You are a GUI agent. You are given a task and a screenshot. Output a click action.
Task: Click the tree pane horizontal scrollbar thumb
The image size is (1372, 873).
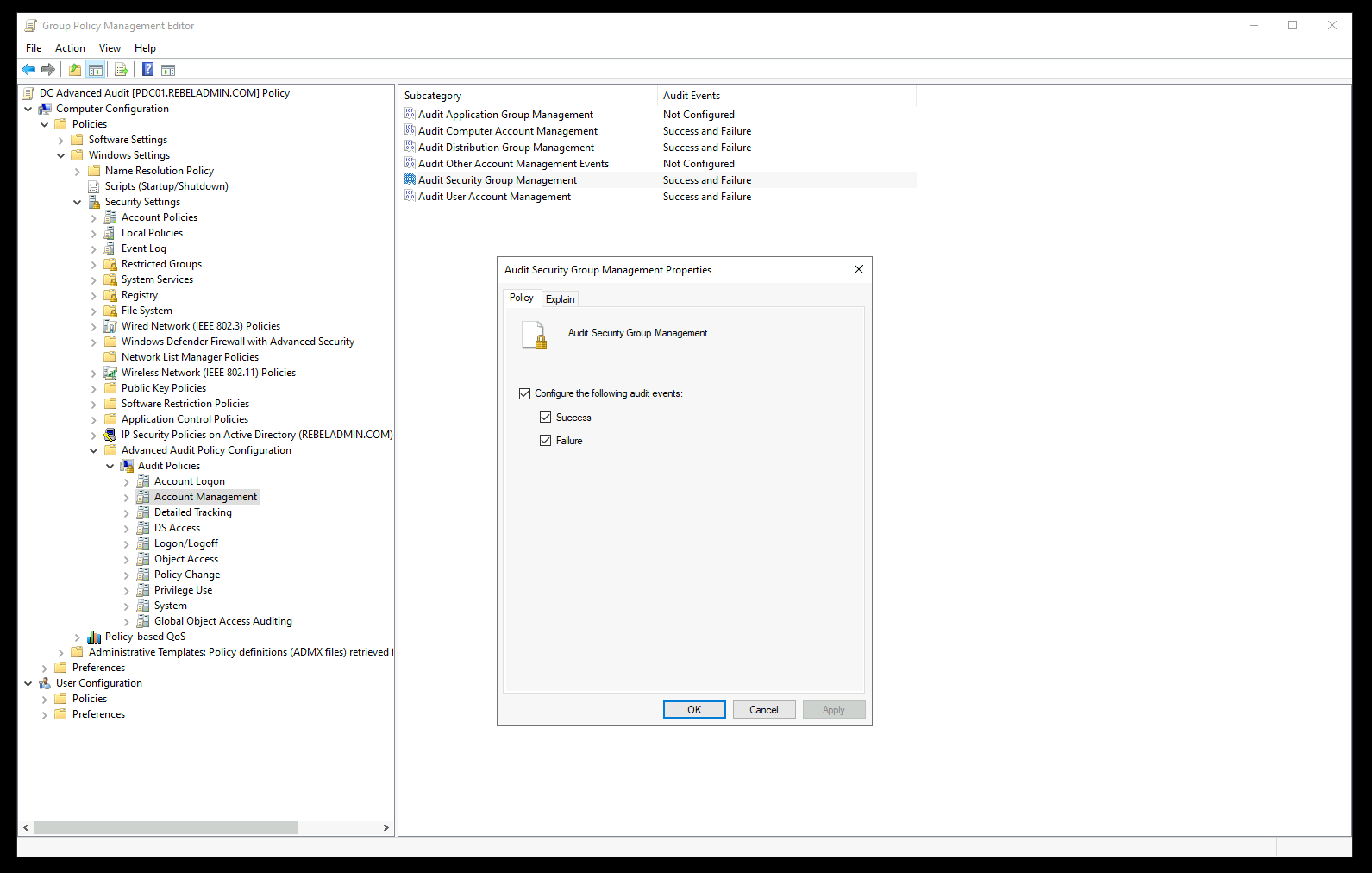(x=166, y=827)
